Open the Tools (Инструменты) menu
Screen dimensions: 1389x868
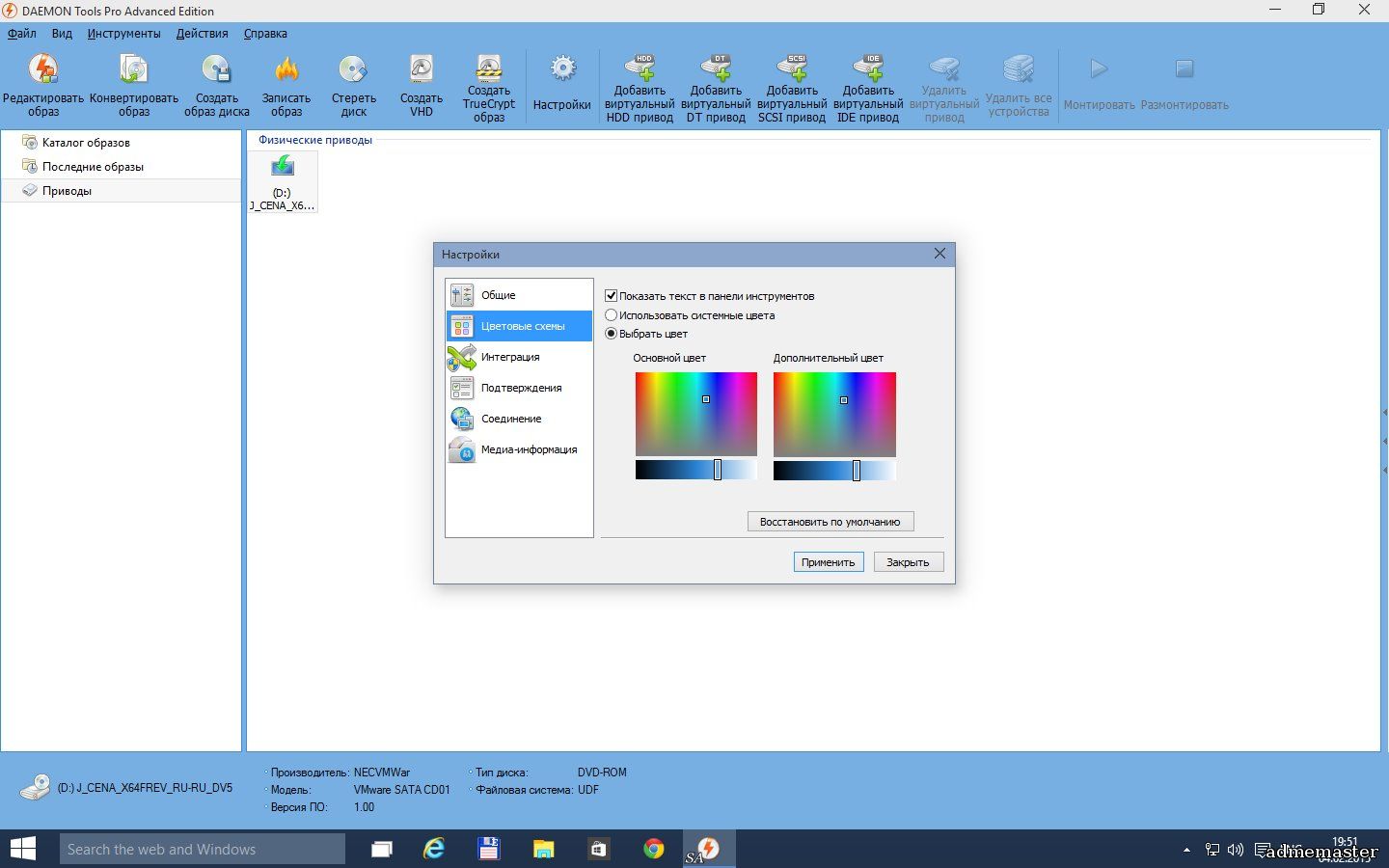[x=123, y=34]
